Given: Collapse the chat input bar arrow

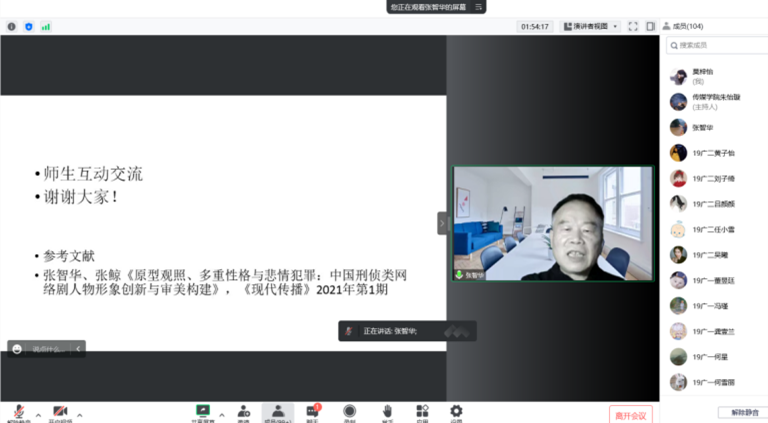Looking at the screenshot, I should tap(79, 349).
